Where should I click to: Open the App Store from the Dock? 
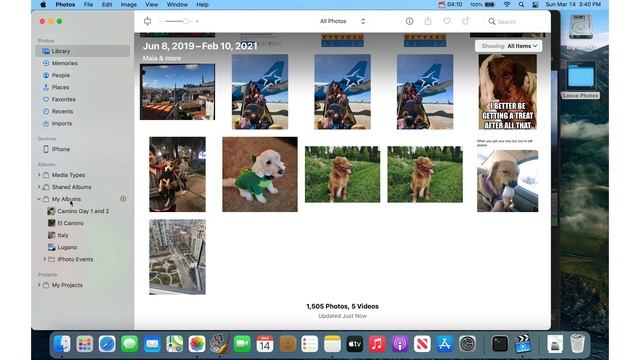pyautogui.click(x=444, y=344)
